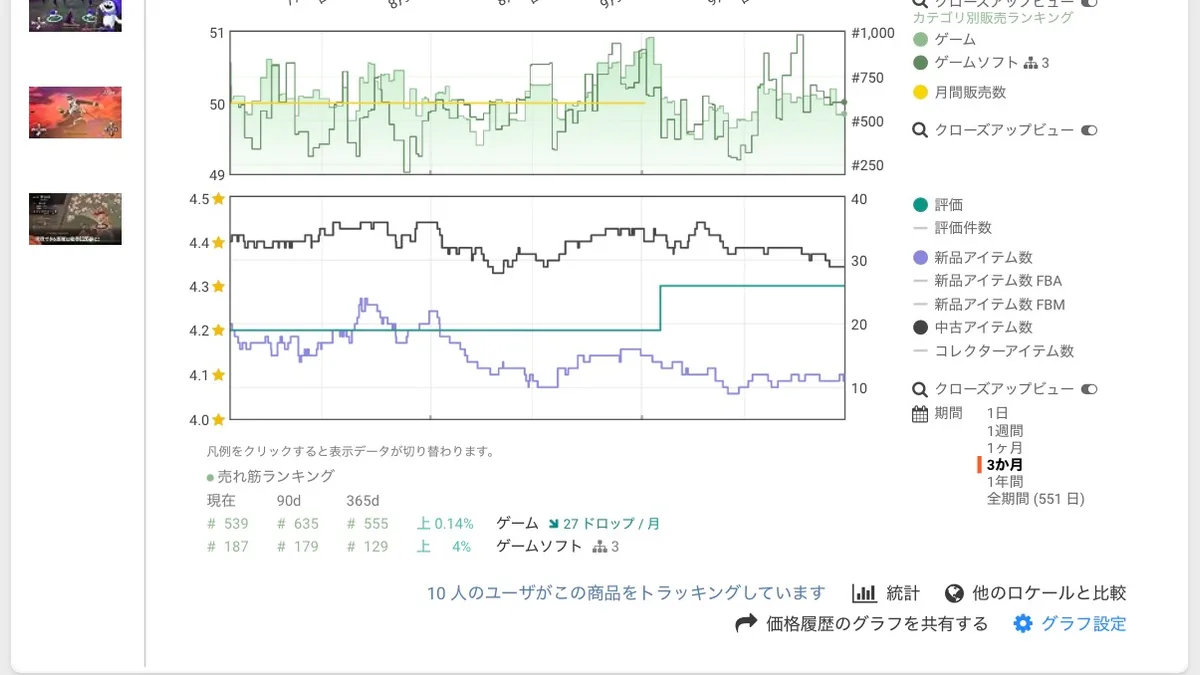Select the 1週間 period range

click(x=1005, y=431)
